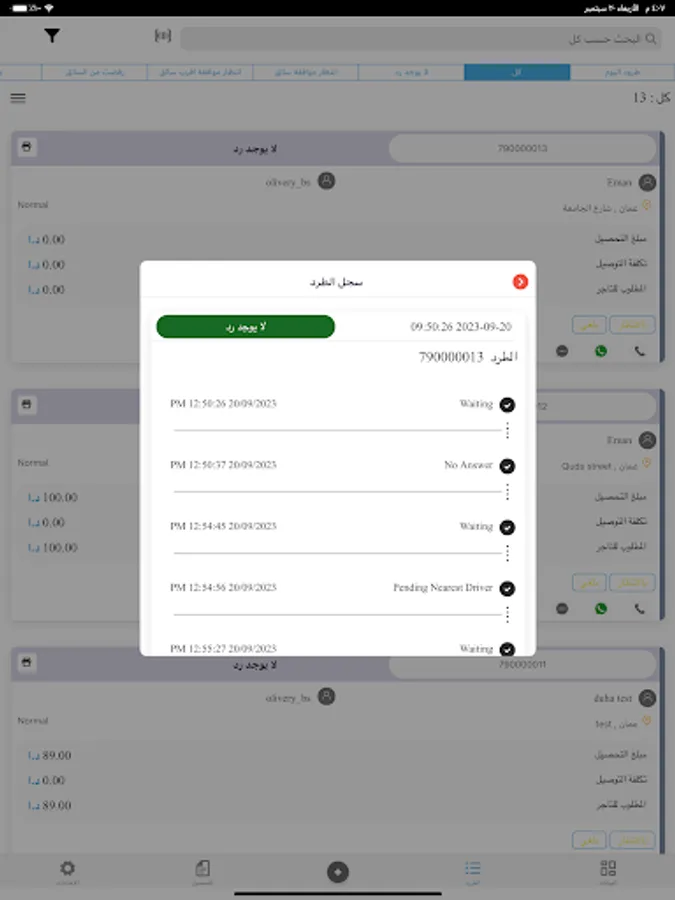Switch to the highlighted blue 'كل' tab
The height and width of the screenshot is (900, 675).
click(517, 72)
